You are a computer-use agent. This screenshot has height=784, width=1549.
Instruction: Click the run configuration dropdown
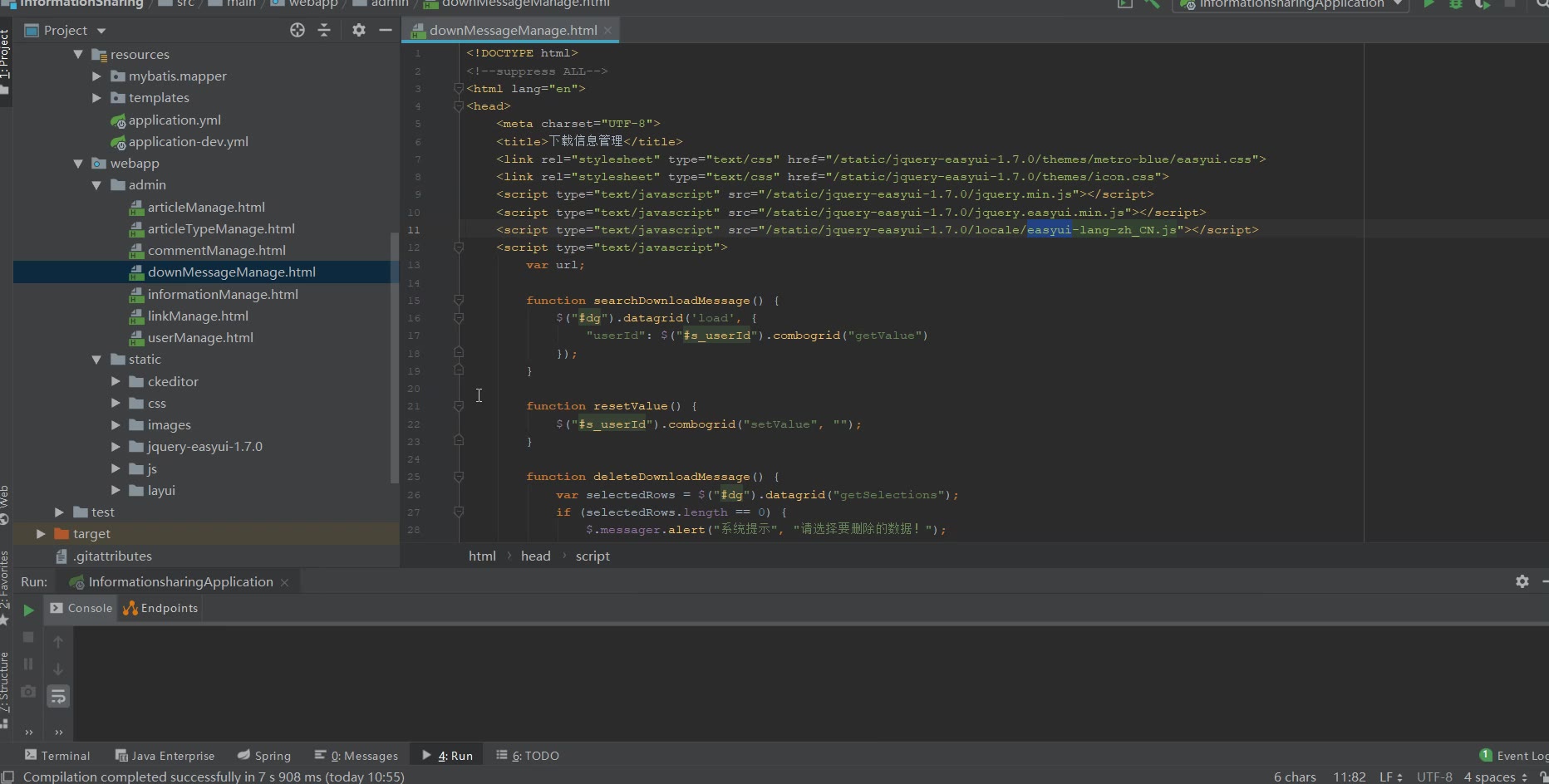point(1291,4)
